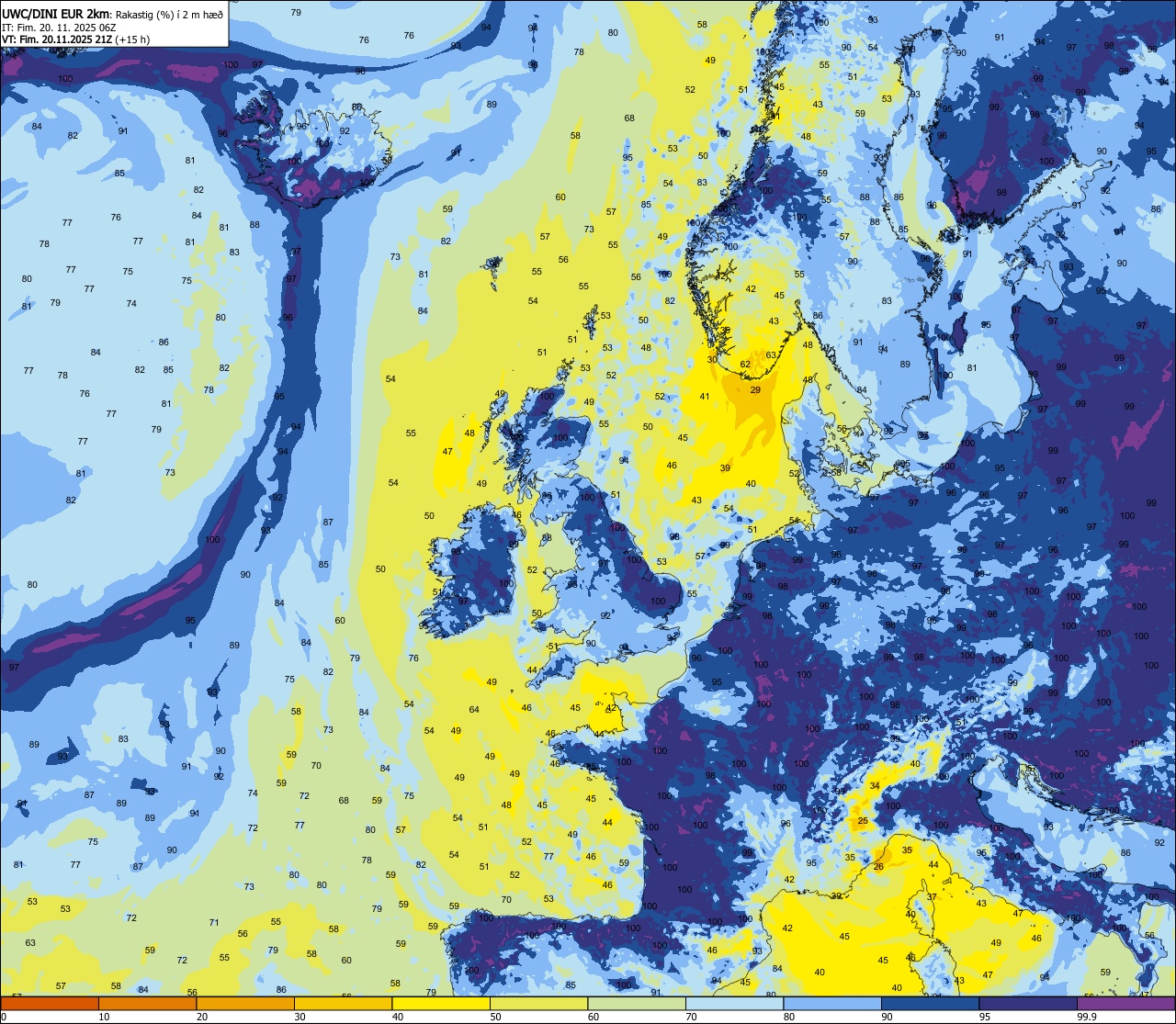Screen dimensions: 1176x1024
Task: Click the 10–20 orange legend swatch
Action: (147, 1003)
